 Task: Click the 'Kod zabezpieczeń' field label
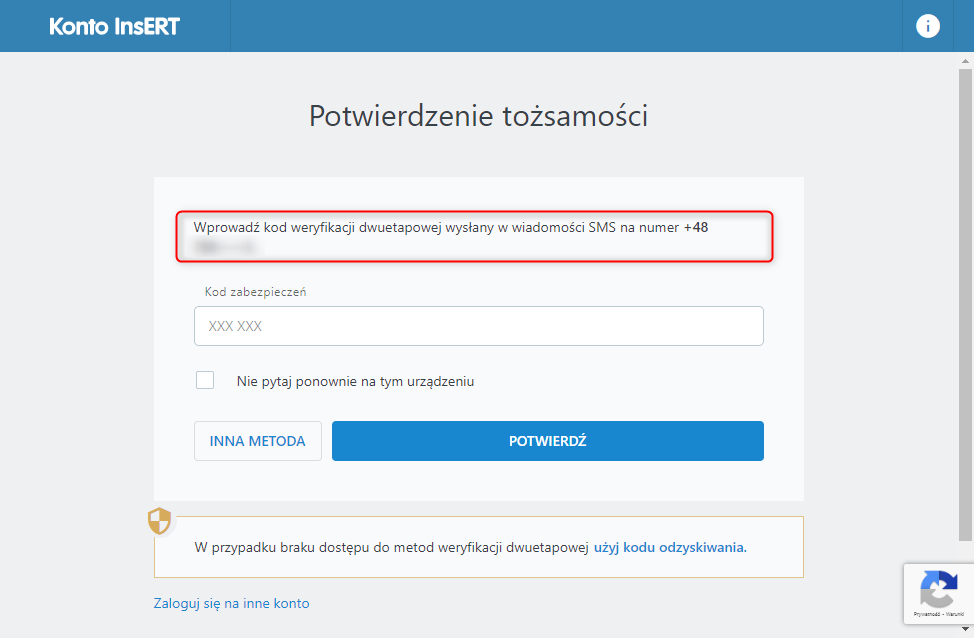255,291
